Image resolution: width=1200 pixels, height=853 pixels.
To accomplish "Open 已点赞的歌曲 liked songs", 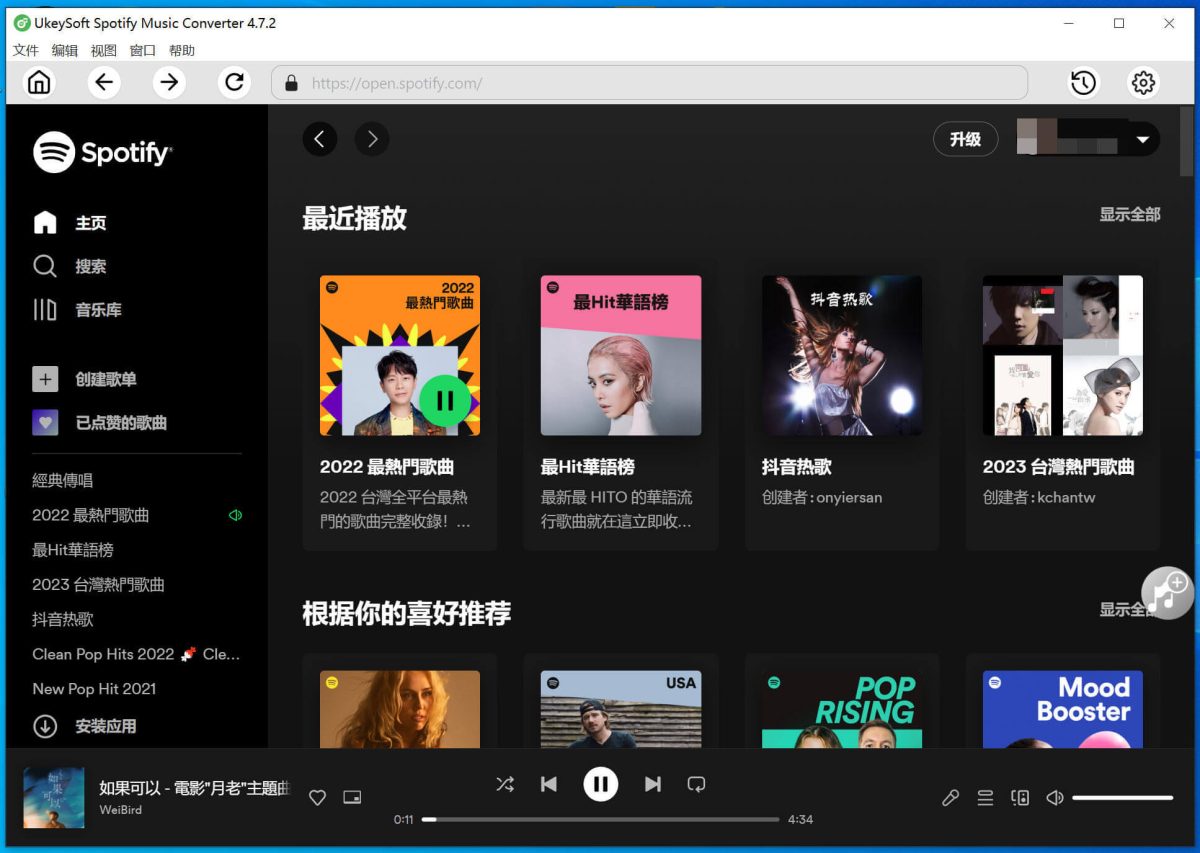I will coord(100,423).
